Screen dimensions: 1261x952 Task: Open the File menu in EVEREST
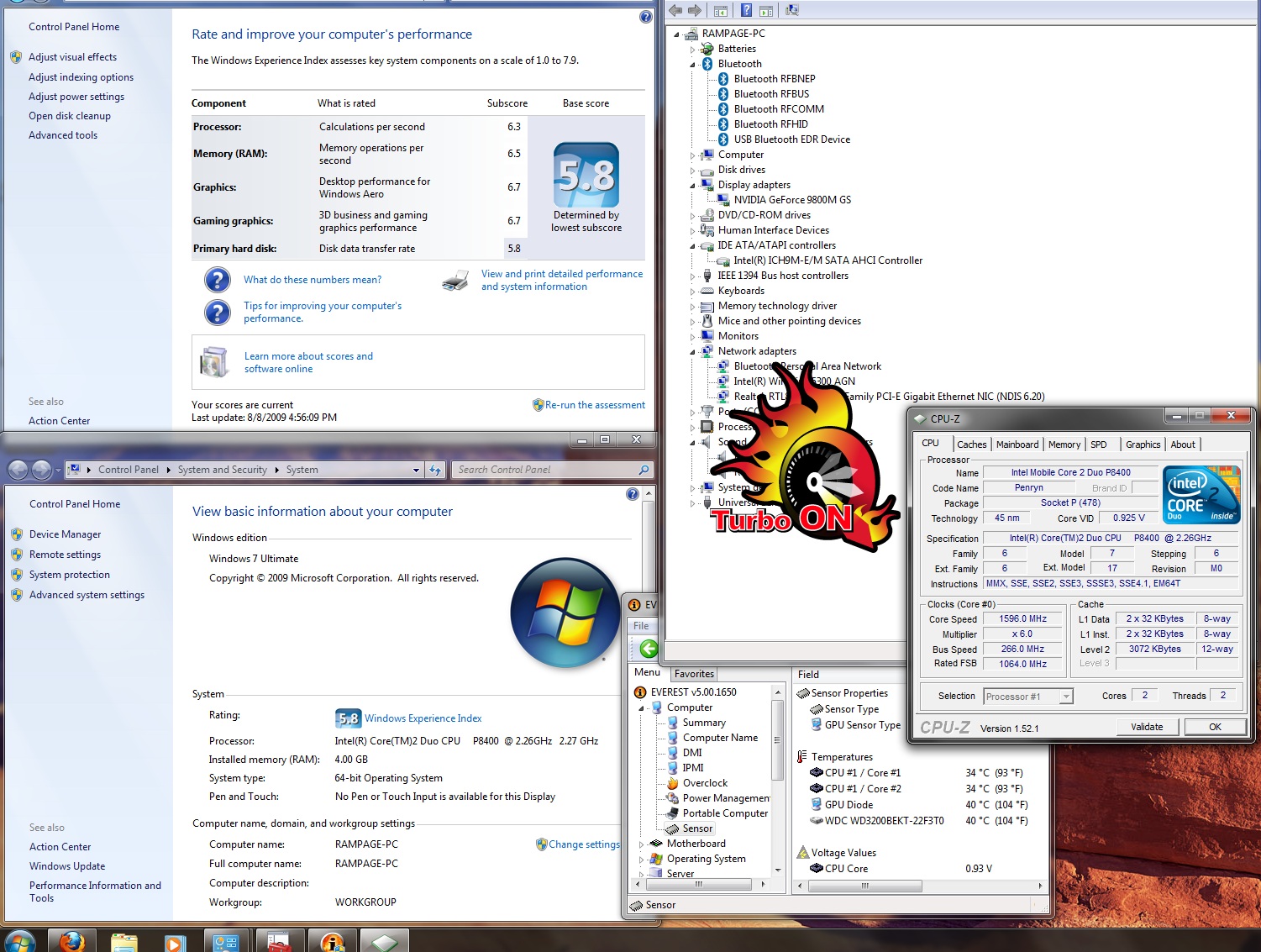[641, 626]
